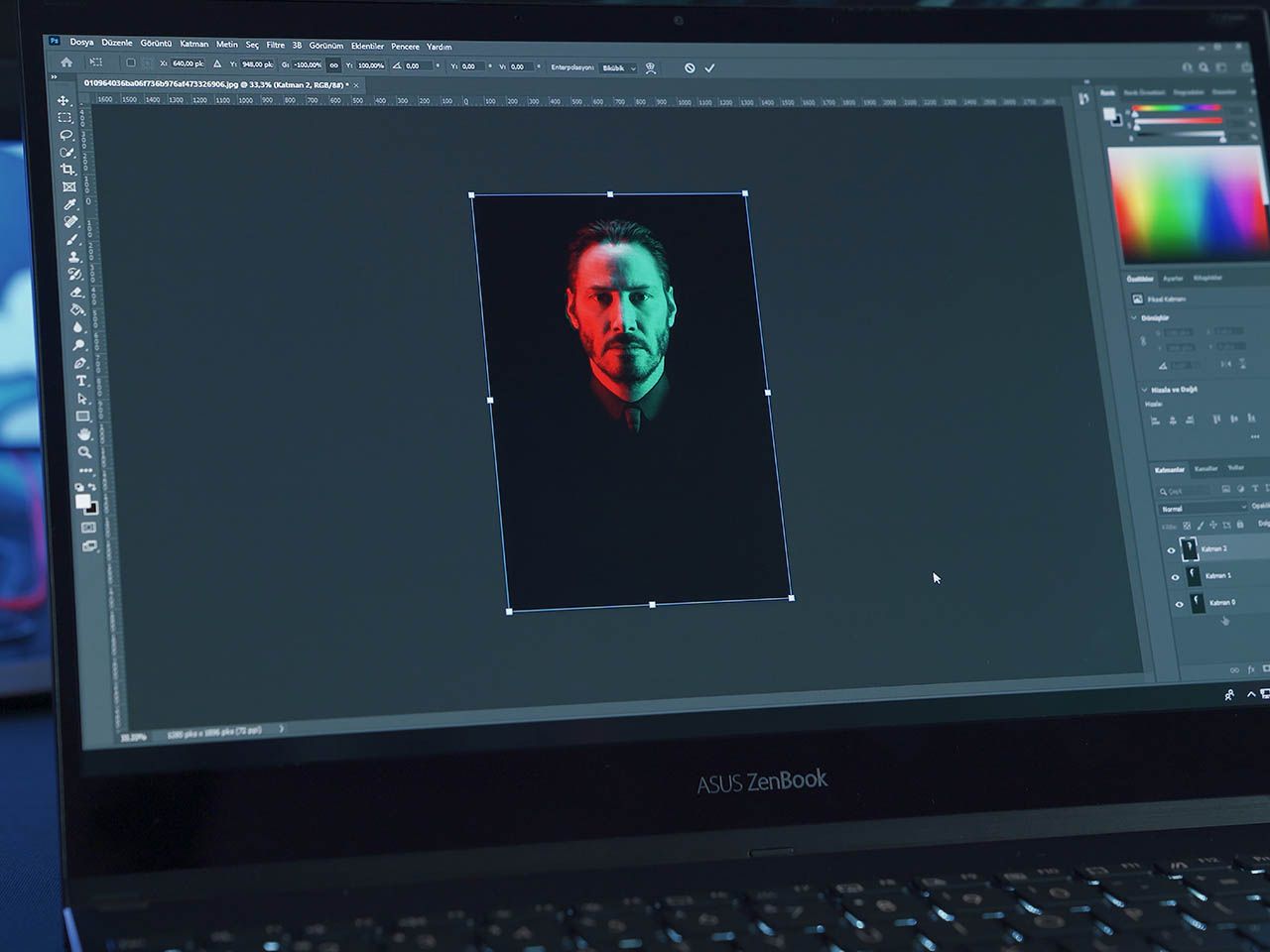Click the swap foreground/background colors arrow
Screen dimensions: 1270x952
(92, 487)
